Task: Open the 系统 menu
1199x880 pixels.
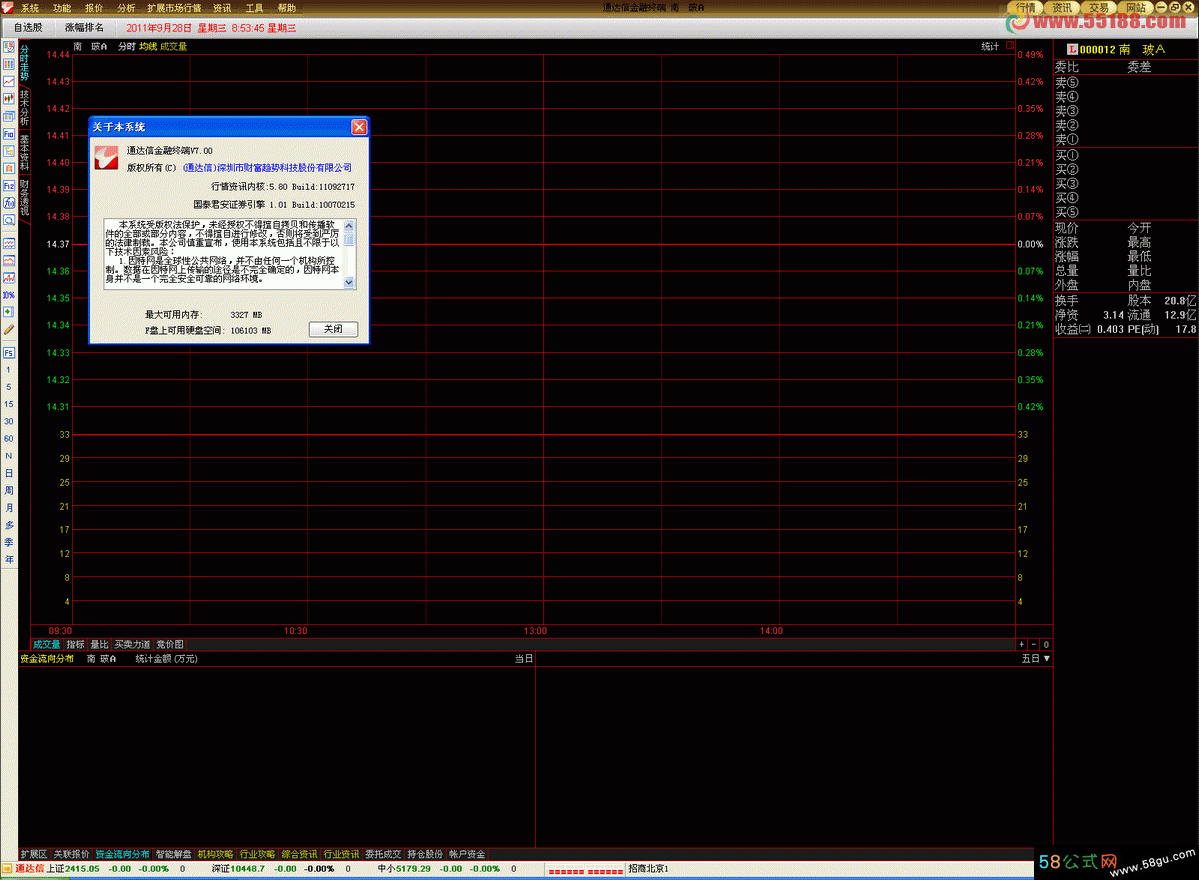Action: pos(29,8)
